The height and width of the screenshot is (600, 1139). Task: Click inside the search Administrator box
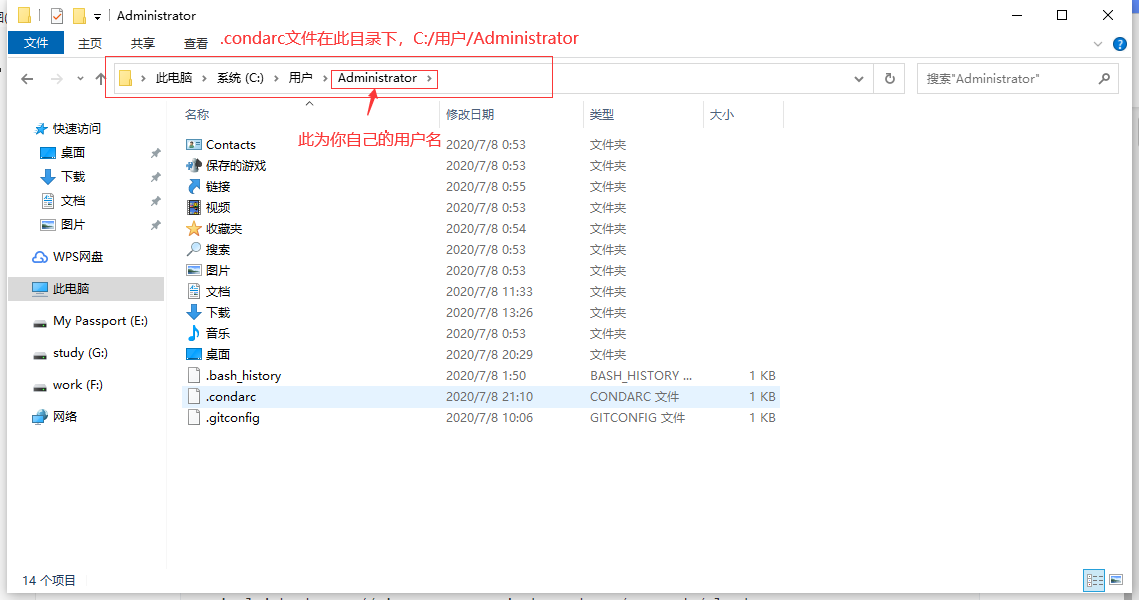(1000, 78)
